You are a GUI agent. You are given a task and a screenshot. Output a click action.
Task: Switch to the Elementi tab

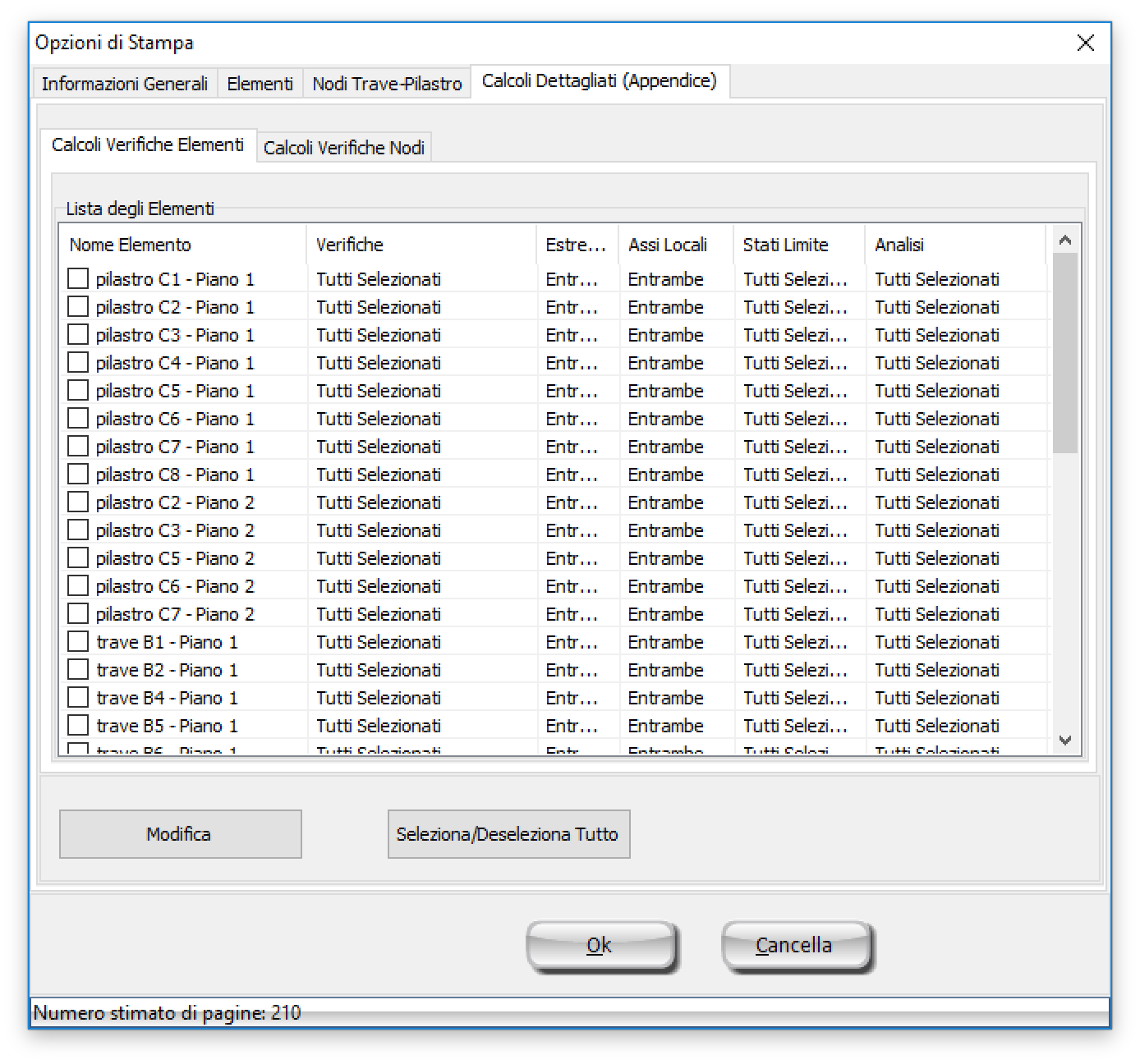[x=260, y=84]
